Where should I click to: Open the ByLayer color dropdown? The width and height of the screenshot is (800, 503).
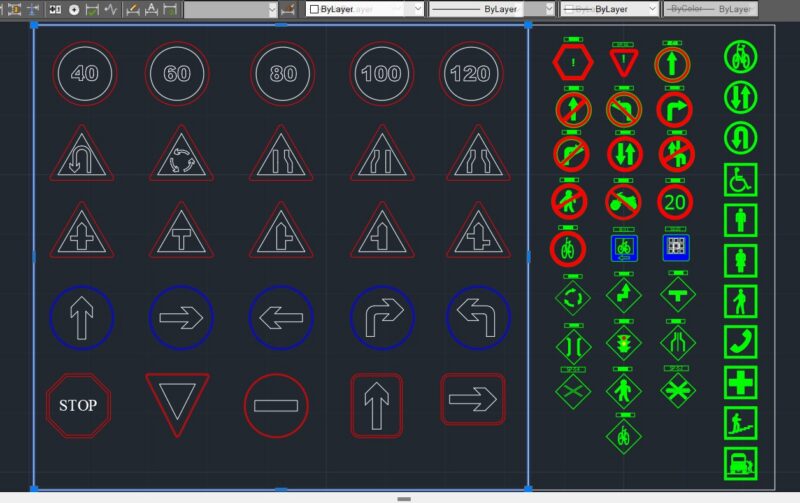[x=365, y=9]
